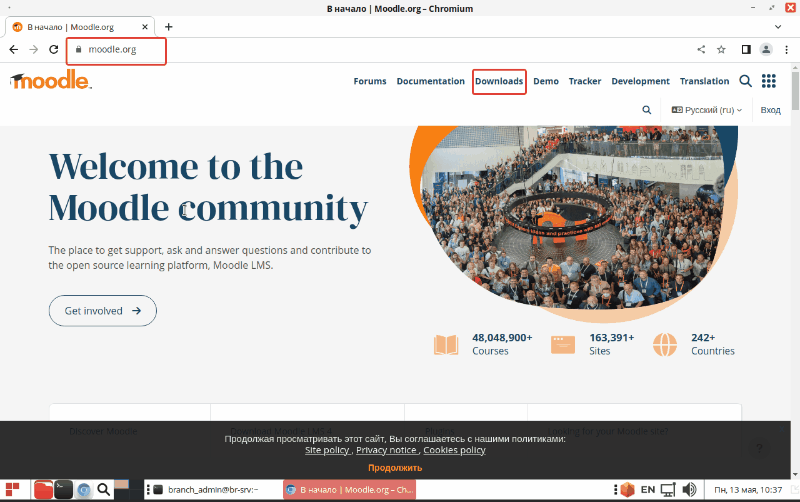
Task: Click the Countries globe icon
Action: pyautogui.click(x=665, y=344)
